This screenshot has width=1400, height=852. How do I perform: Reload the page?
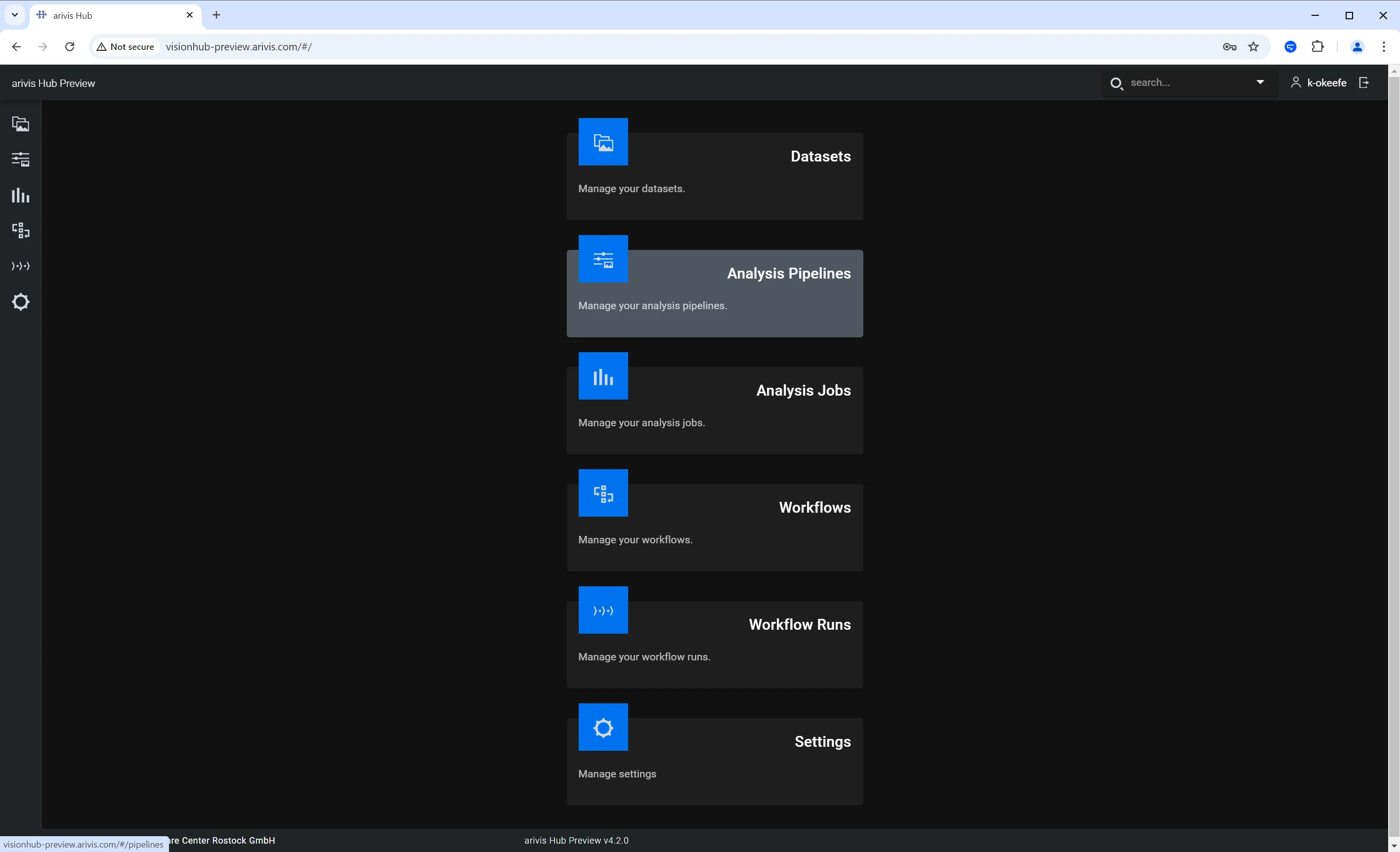point(70,46)
